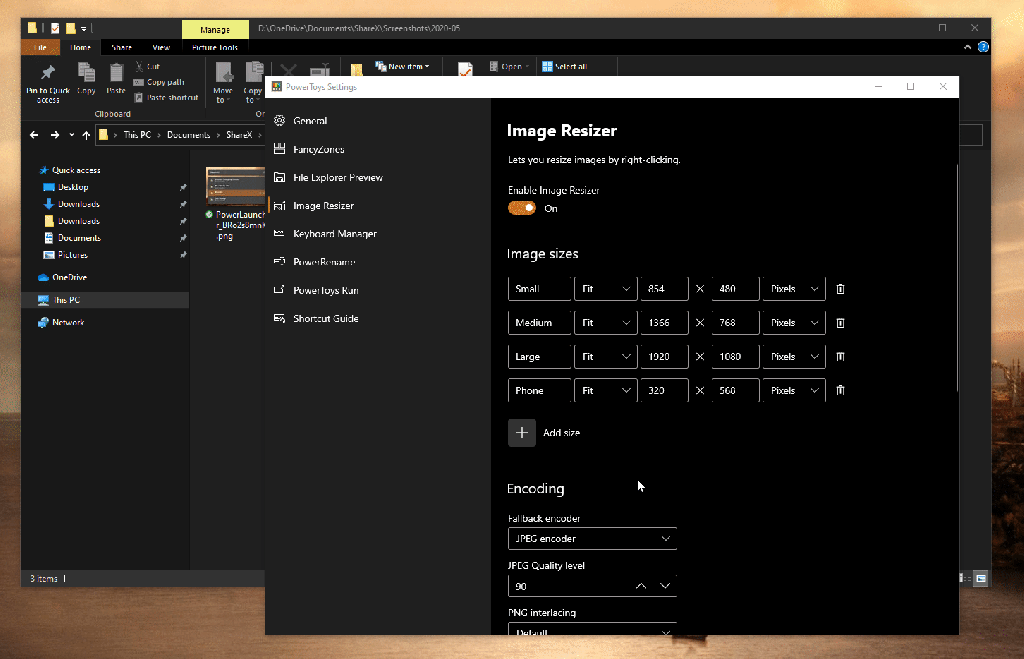Image resolution: width=1024 pixels, height=659 pixels.
Task: Click the Add size button
Action: (x=522, y=433)
